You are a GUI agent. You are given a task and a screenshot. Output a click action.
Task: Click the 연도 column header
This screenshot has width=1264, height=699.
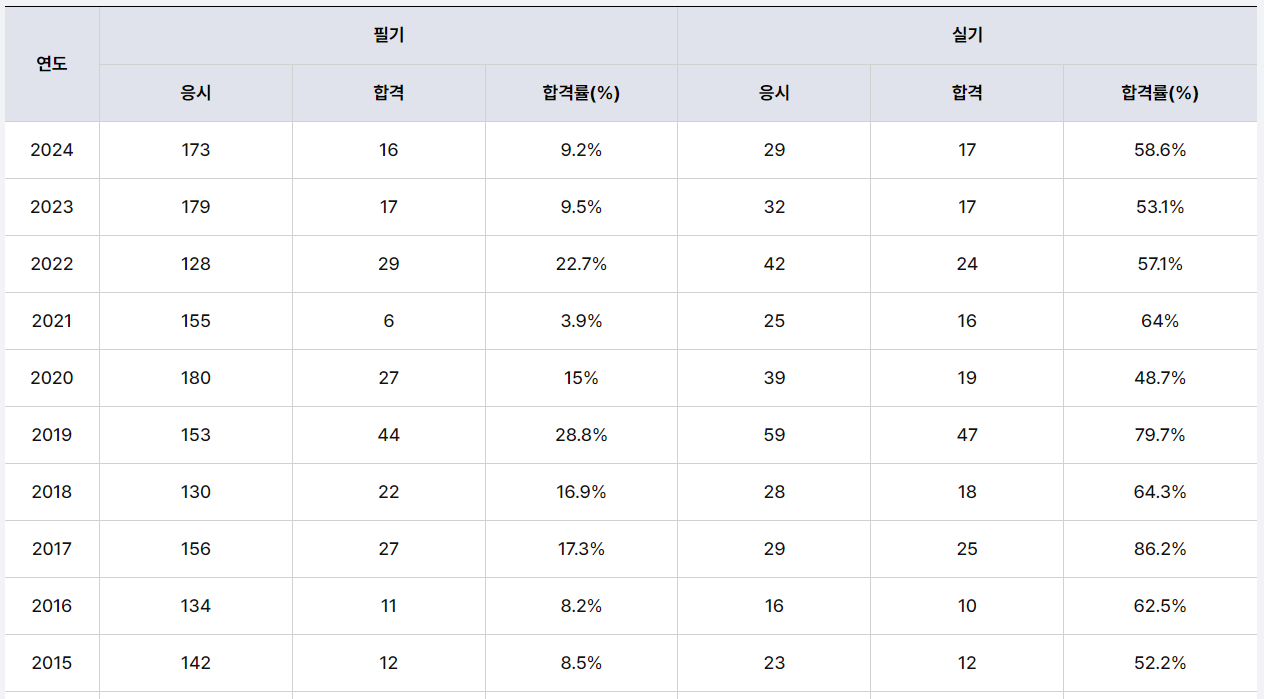[52, 64]
